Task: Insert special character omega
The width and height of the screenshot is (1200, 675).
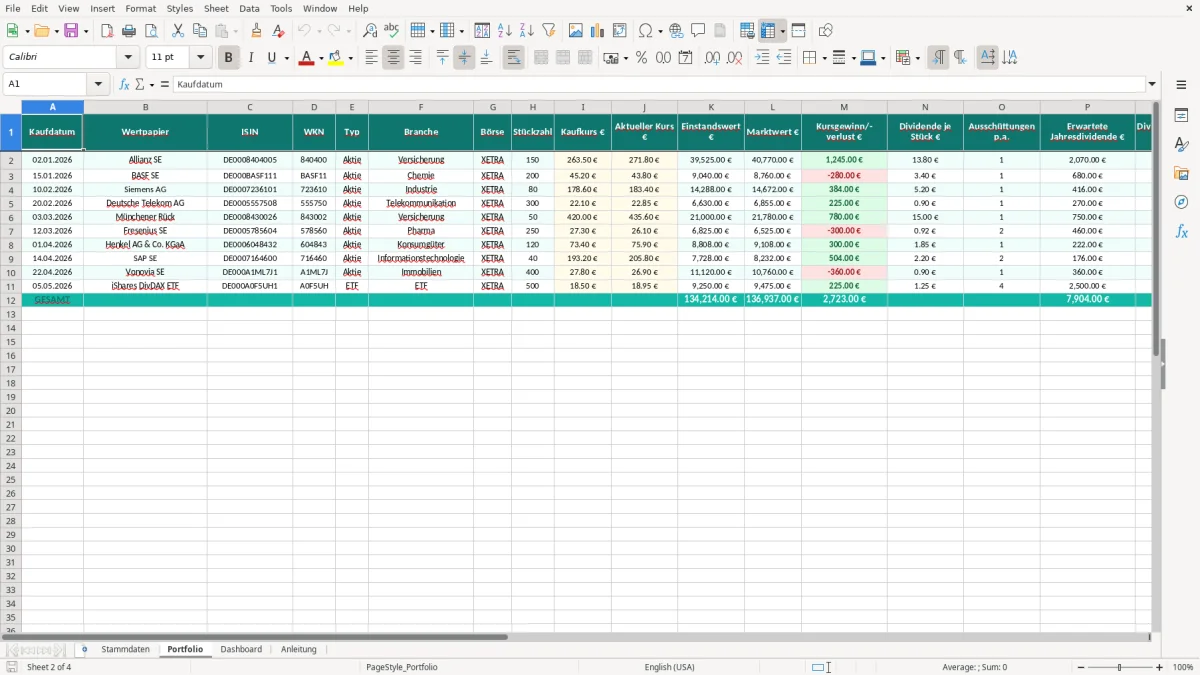Action: (646, 31)
